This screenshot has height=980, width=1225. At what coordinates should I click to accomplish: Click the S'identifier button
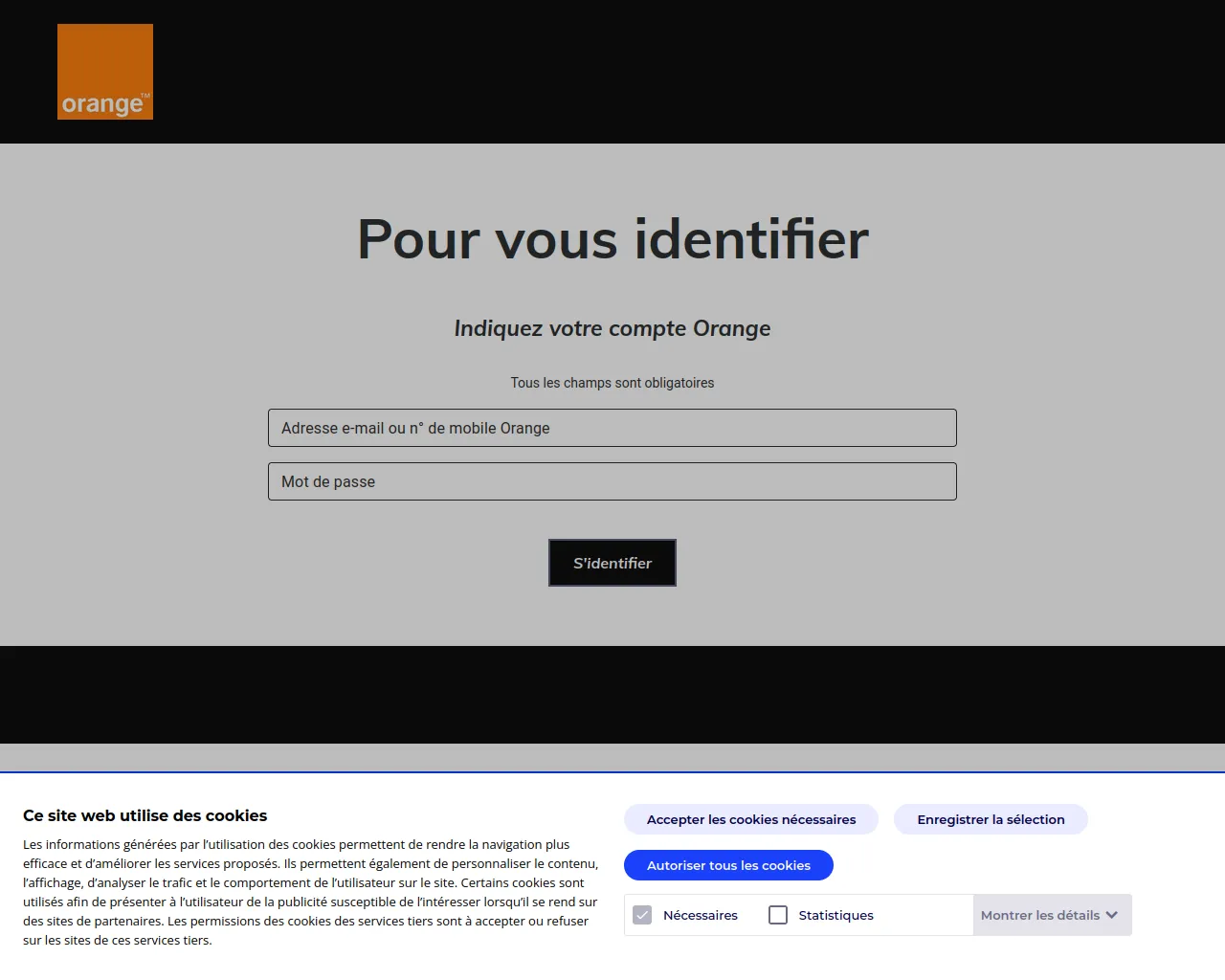click(x=612, y=563)
